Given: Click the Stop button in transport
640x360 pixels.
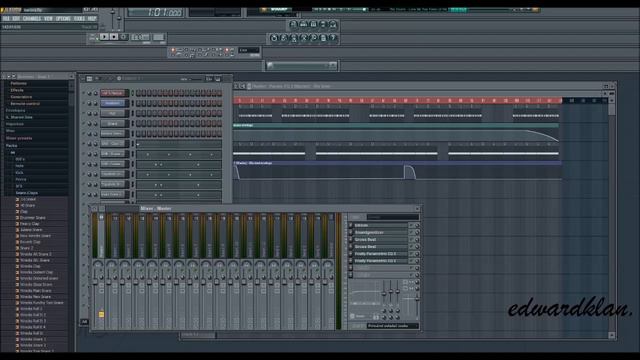Looking at the screenshot, I should [114, 37].
